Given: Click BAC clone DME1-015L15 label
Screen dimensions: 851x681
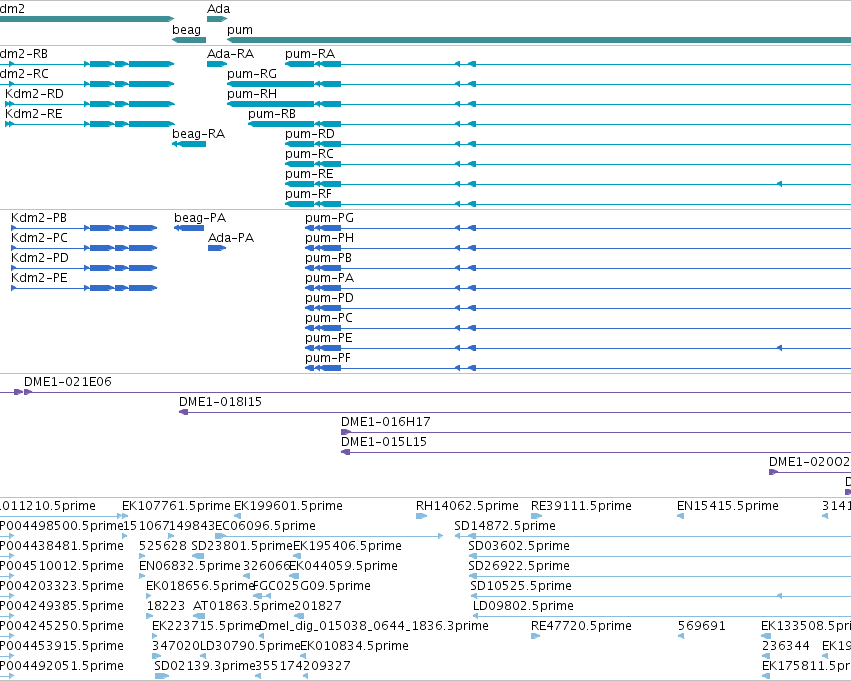Looking at the screenshot, I should click(x=384, y=442).
